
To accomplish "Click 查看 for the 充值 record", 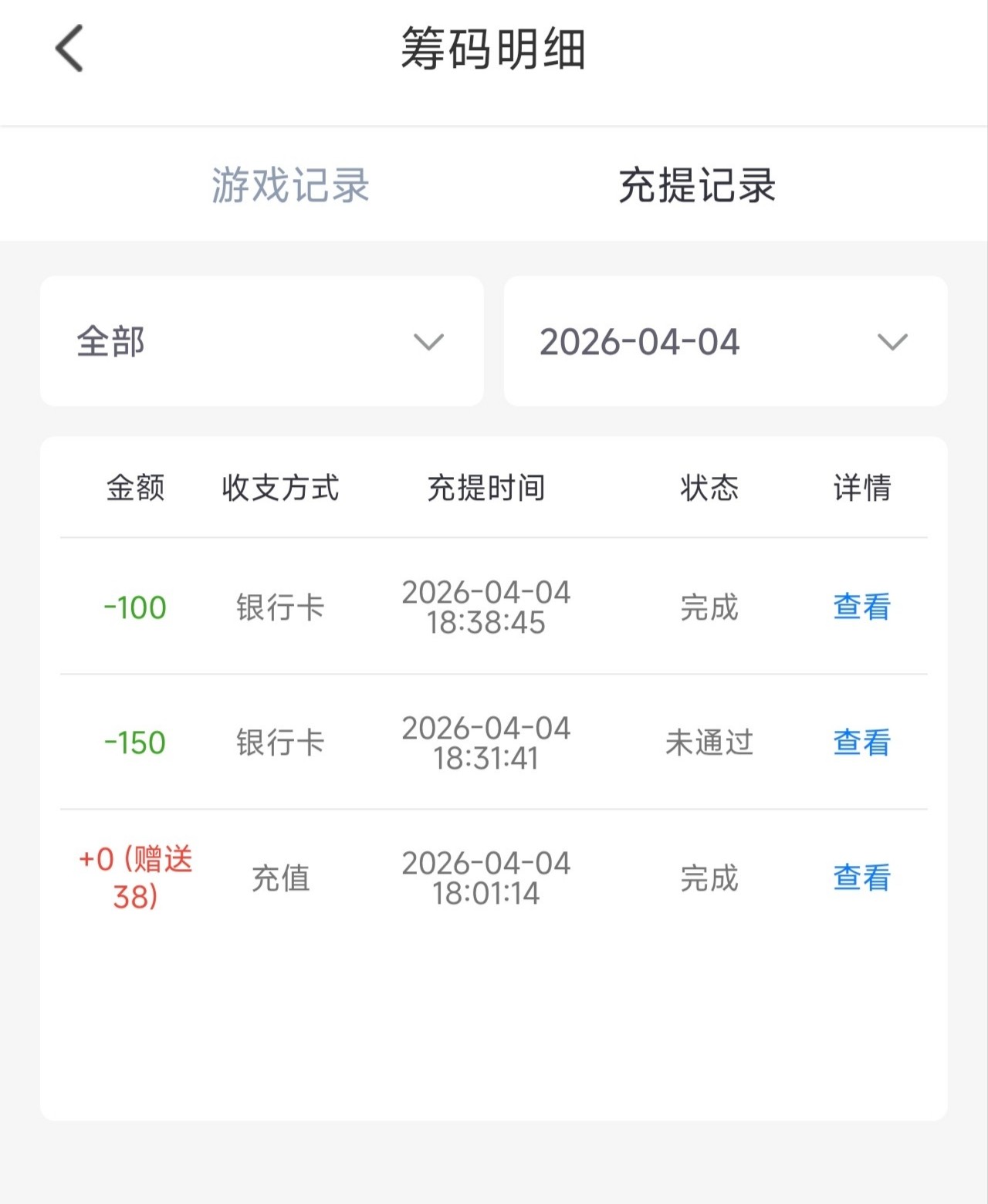I will tap(861, 878).
